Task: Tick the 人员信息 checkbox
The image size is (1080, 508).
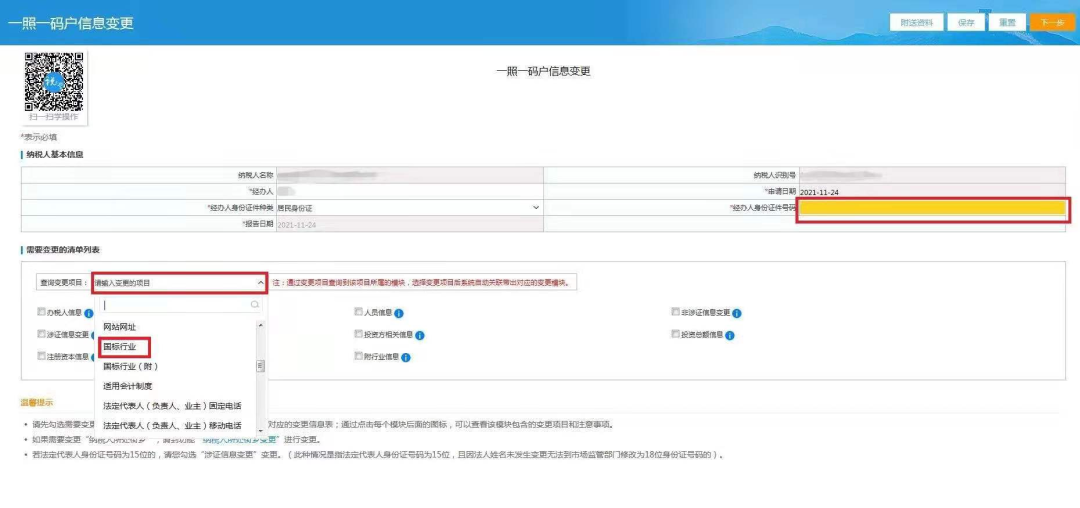Action: (x=358, y=312)
